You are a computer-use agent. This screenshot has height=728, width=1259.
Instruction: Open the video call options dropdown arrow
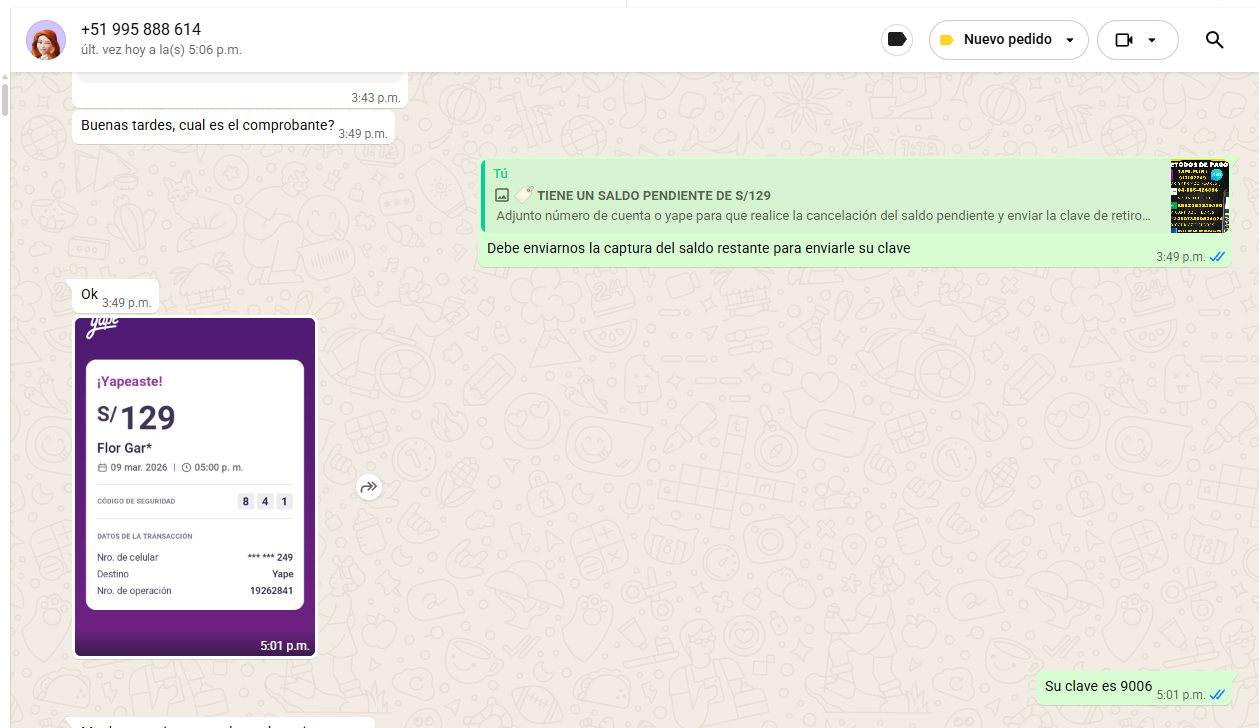coord(1152,41)
